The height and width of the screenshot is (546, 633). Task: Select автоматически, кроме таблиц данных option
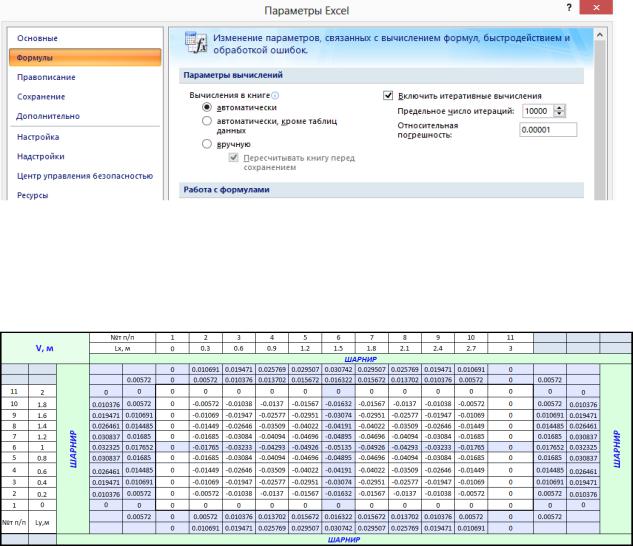tap(208, 120)
